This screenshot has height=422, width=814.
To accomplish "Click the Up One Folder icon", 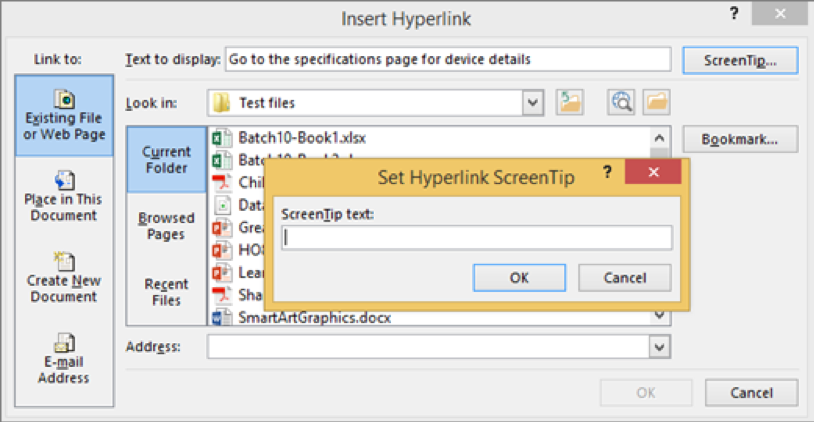I will click(x=570, y=101).
